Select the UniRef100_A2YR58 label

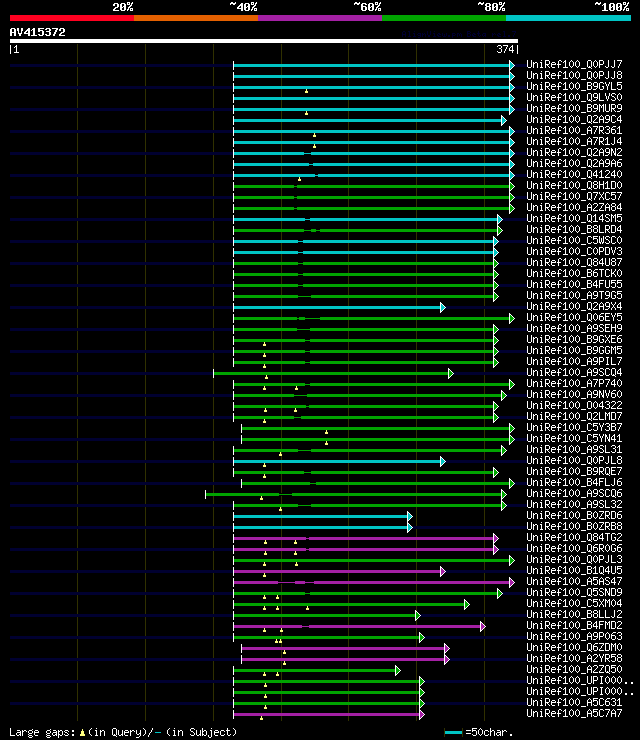click(x=574, y=658)
